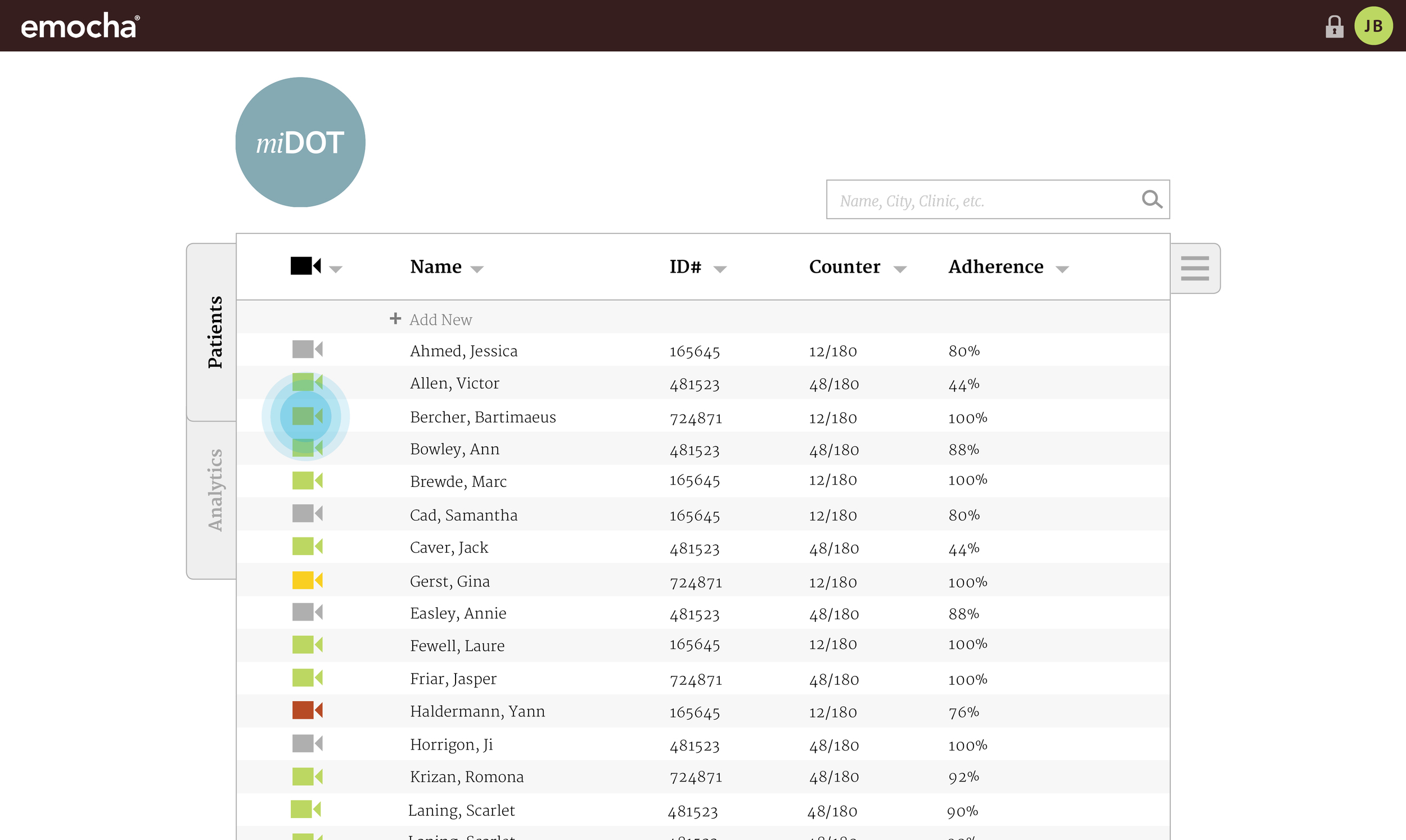The height and width of the screenshot is (840, 1406).
Task: Click the search magnifier icon
Action: pos(1151,199)
